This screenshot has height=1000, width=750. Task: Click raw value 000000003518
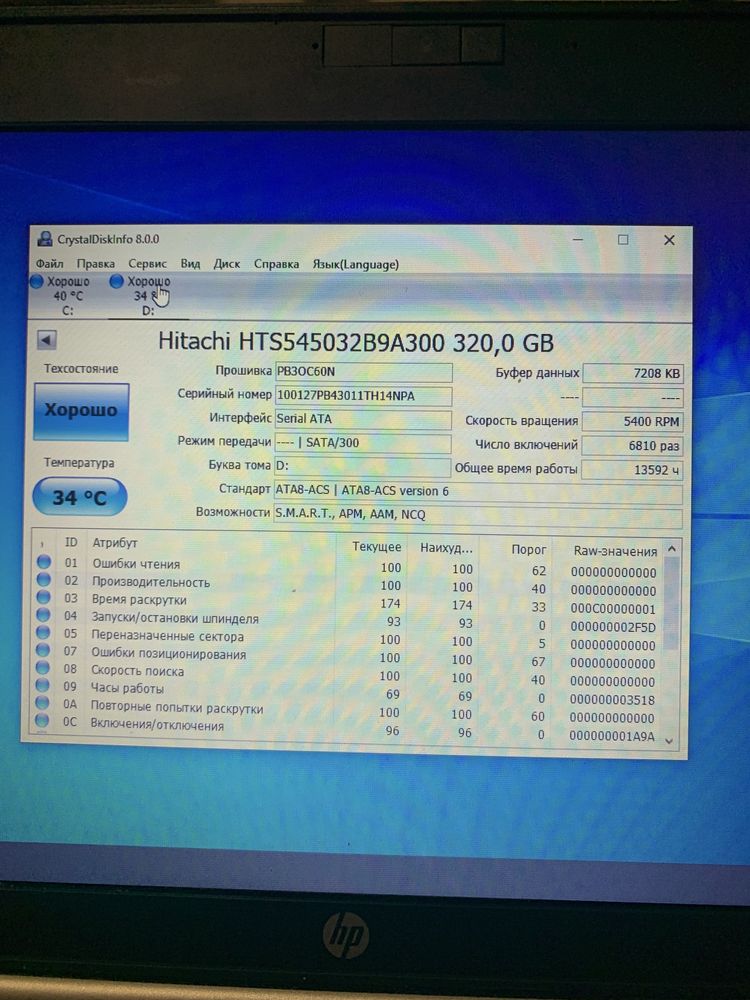pos(612,700)
